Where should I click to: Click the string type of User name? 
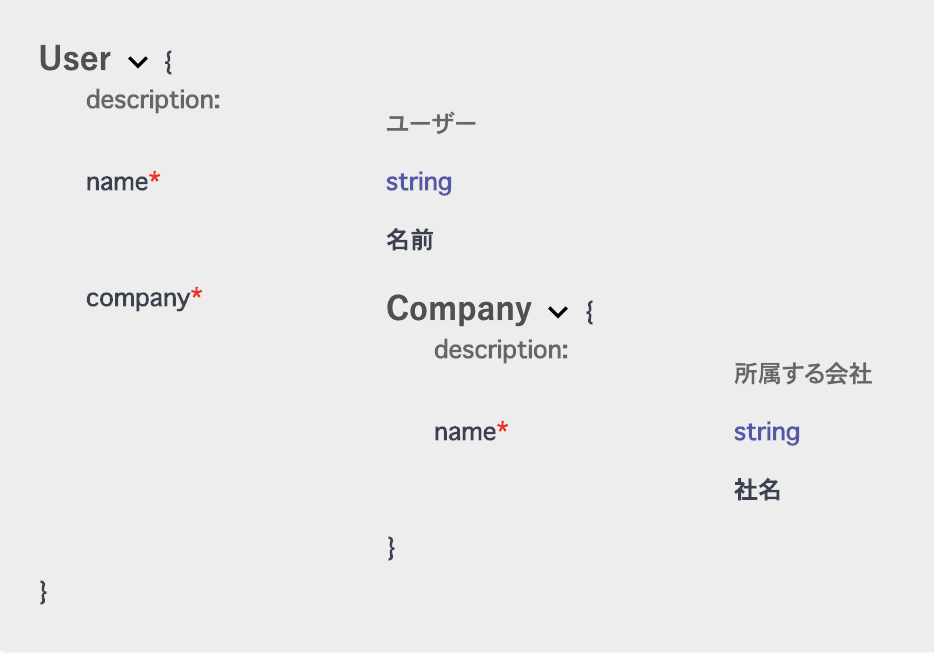[x=418, y=182]
